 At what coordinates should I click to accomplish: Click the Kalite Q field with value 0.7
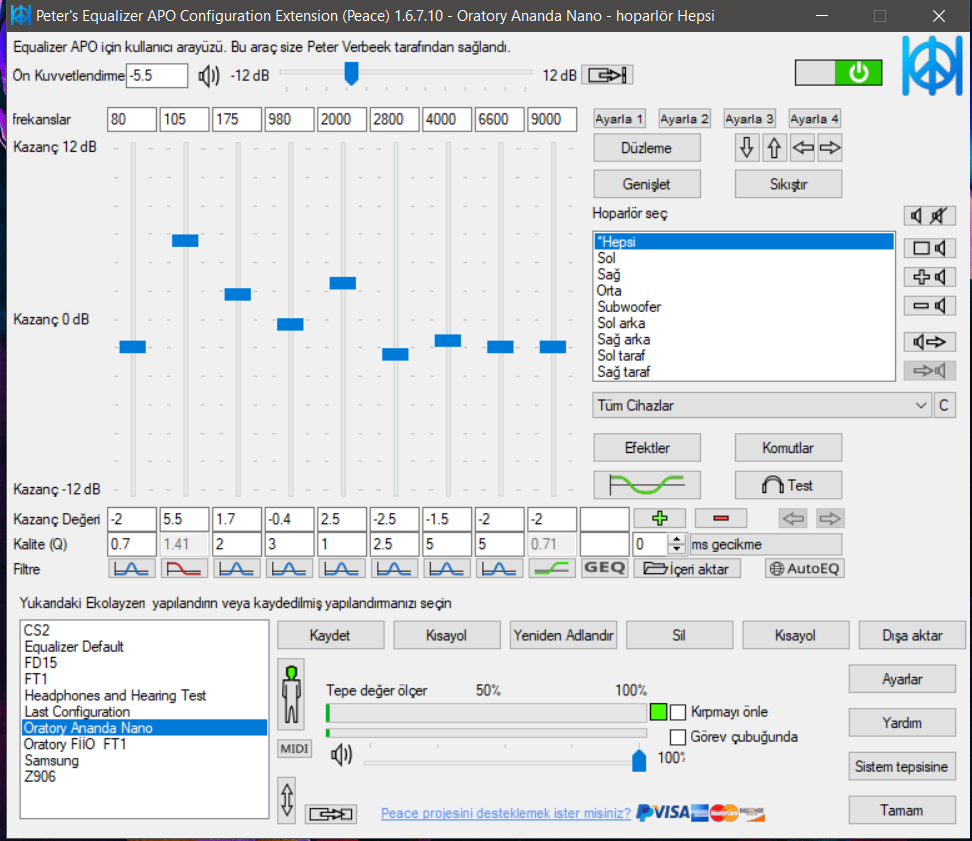coord(131,544)
